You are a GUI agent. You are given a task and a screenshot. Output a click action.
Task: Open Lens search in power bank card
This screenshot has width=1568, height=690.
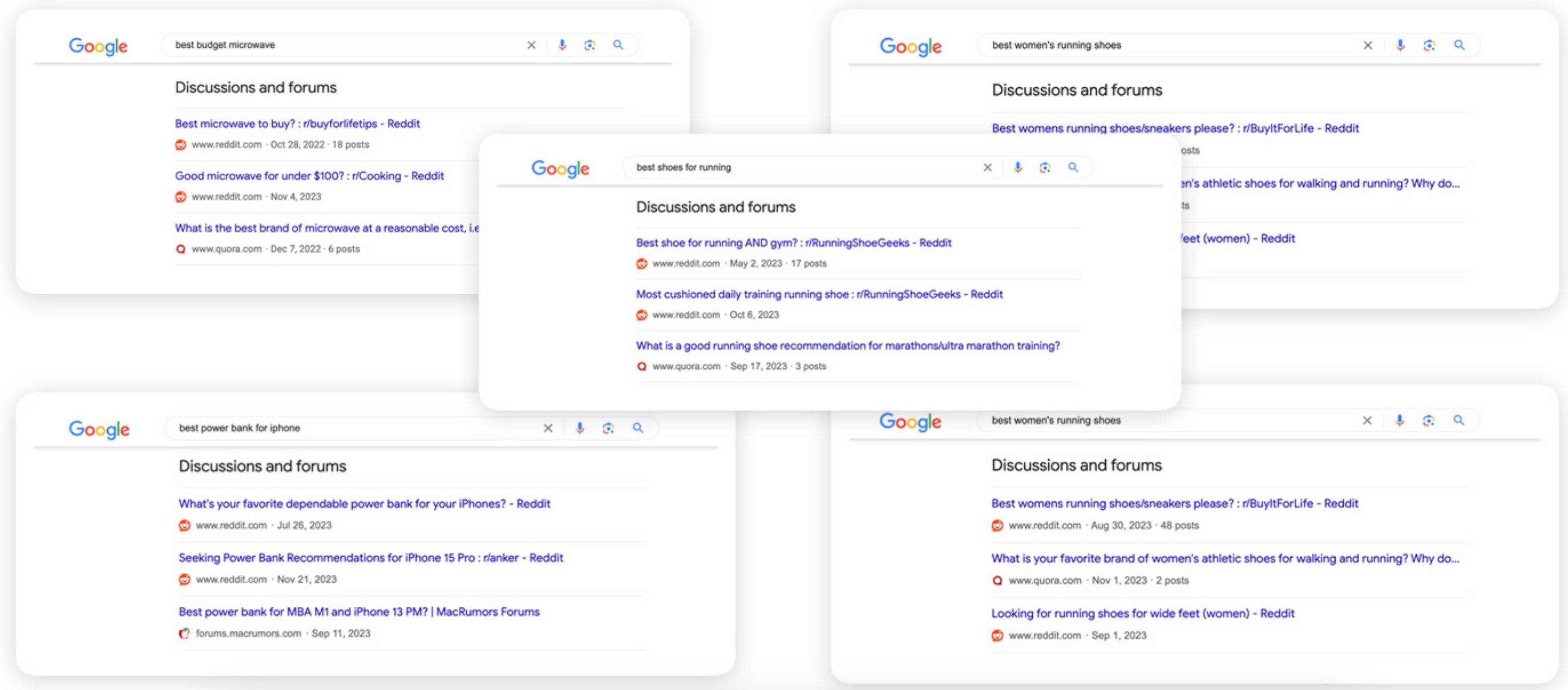point(608,428)
